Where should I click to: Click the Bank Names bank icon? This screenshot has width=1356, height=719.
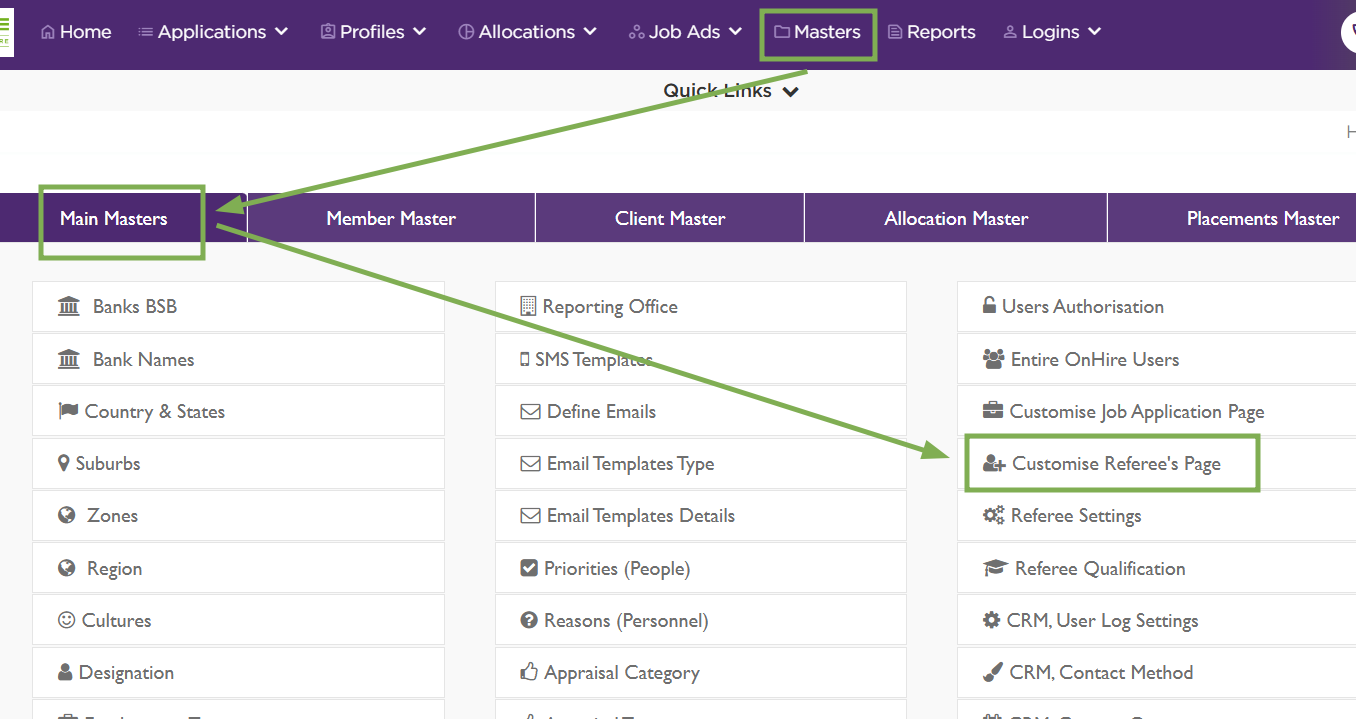69,359
